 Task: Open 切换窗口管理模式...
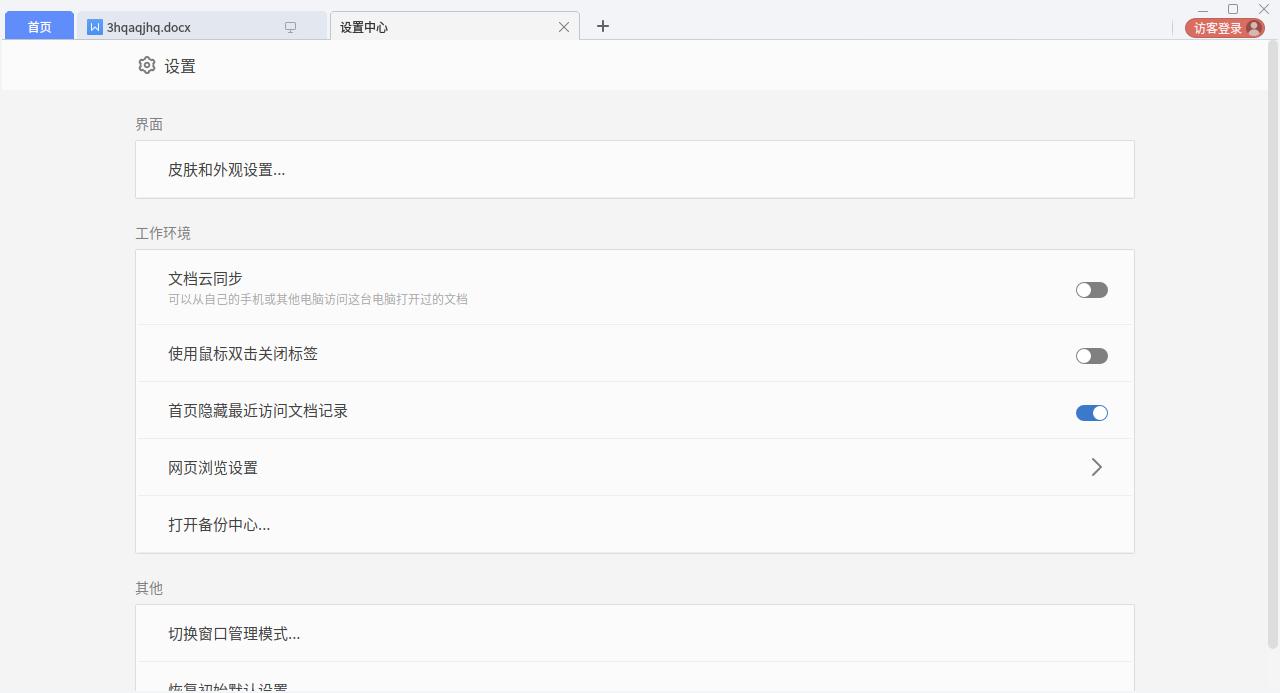coord(635,634)
